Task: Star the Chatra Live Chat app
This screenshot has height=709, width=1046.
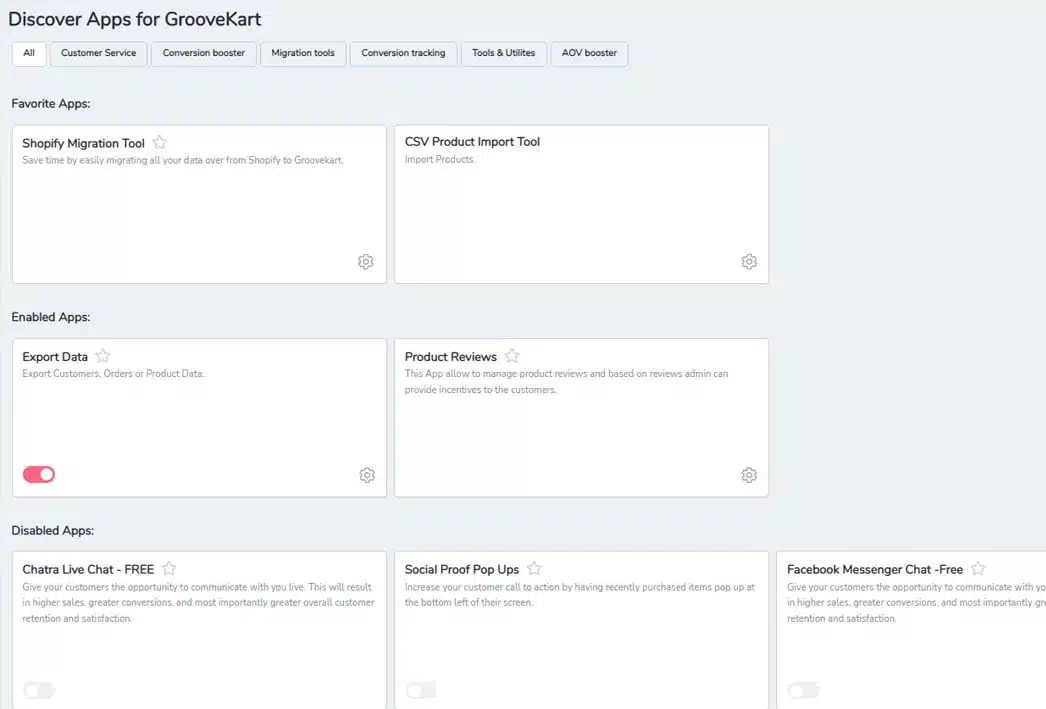Action: 169,569
